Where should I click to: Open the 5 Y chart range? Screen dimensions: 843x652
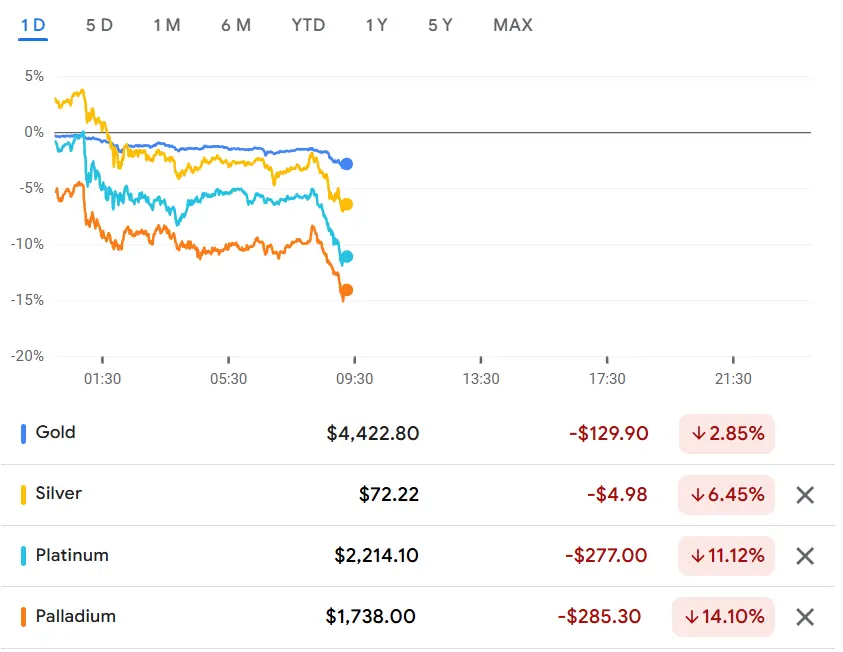click(x=440, y=25)
